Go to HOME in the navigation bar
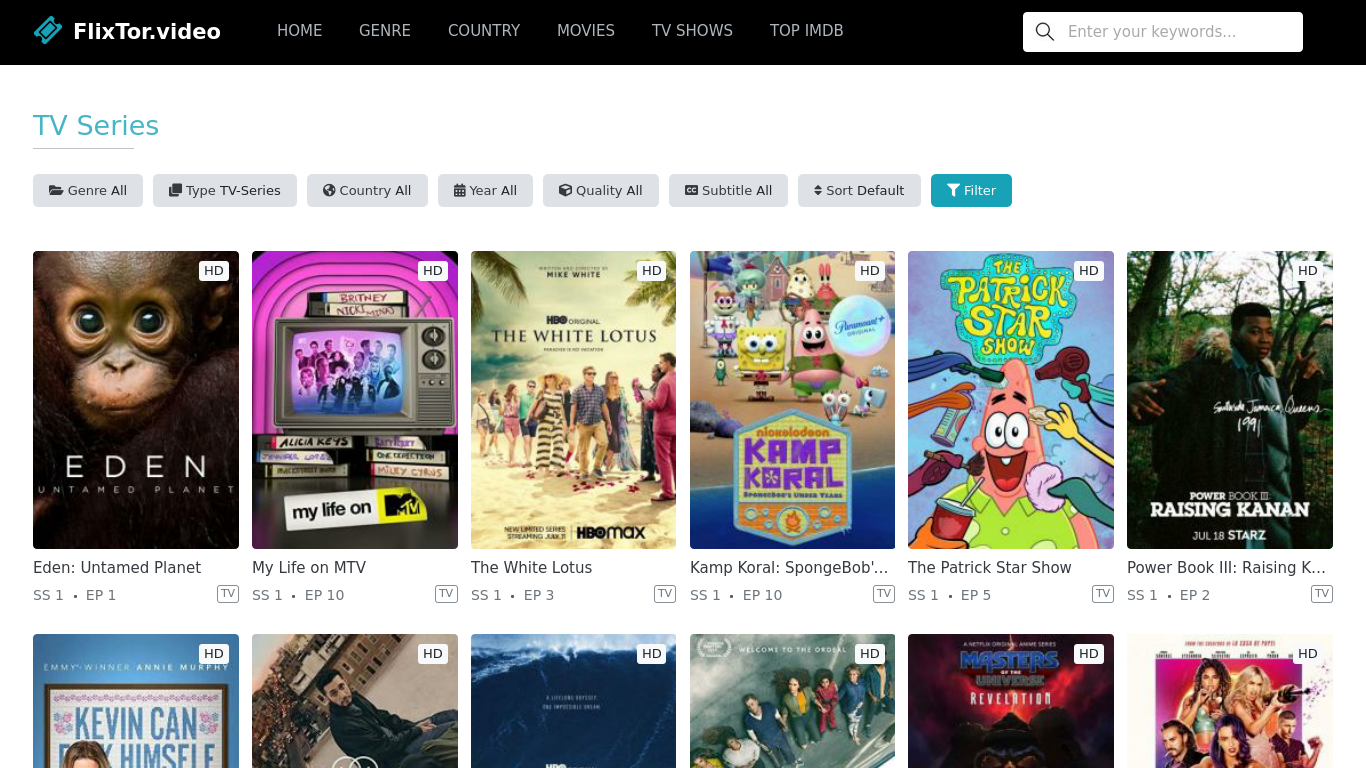The height and width of the screenshot is (768, 1366). (x=300, y=31)
